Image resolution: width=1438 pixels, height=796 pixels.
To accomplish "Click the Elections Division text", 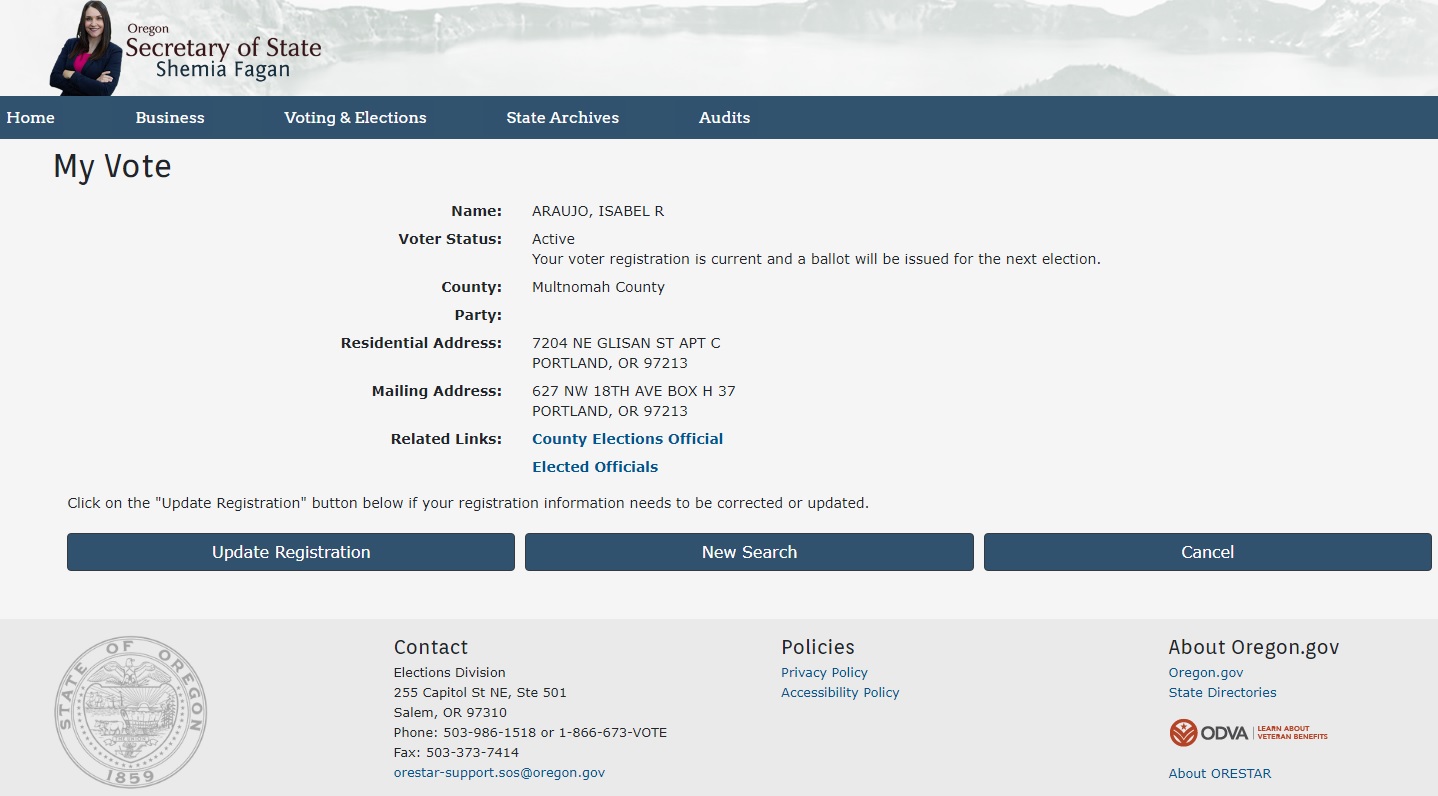I will (x=450, y=673).
